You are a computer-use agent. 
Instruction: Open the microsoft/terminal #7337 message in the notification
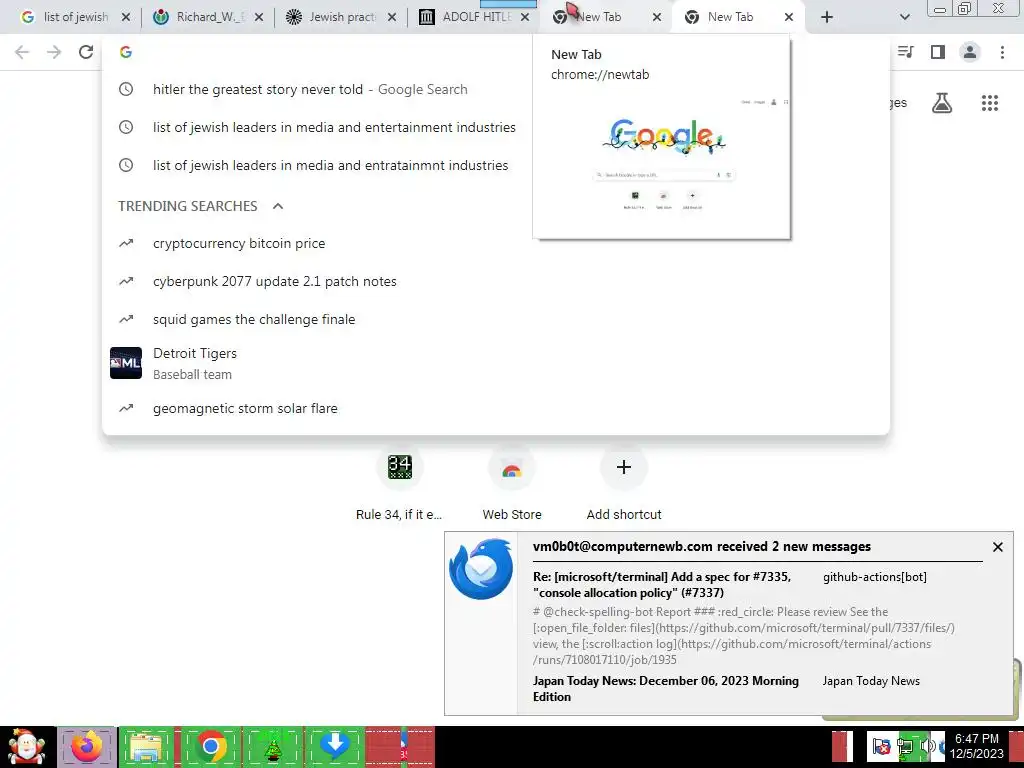[662, 584]
